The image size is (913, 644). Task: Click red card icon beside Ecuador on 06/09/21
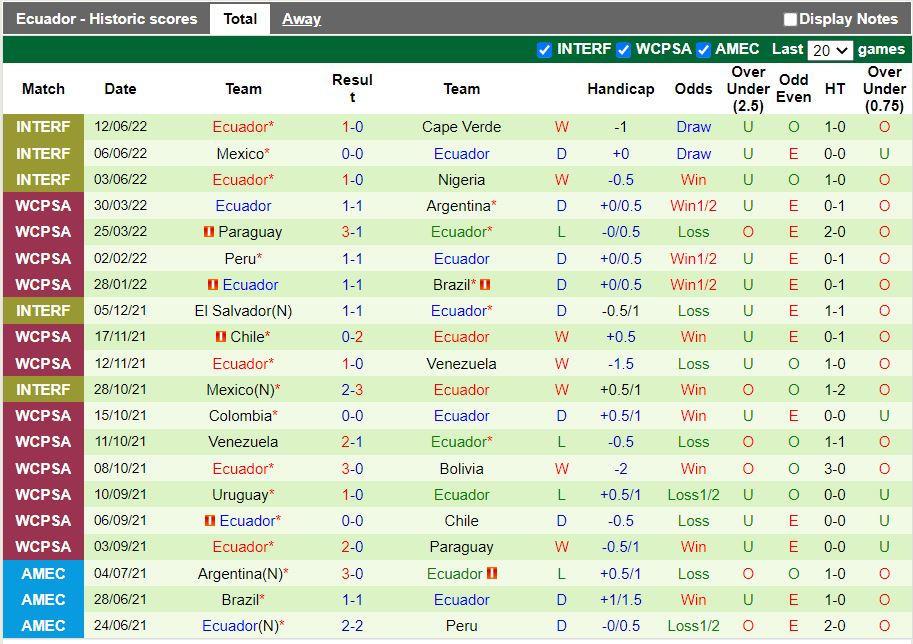210,521
